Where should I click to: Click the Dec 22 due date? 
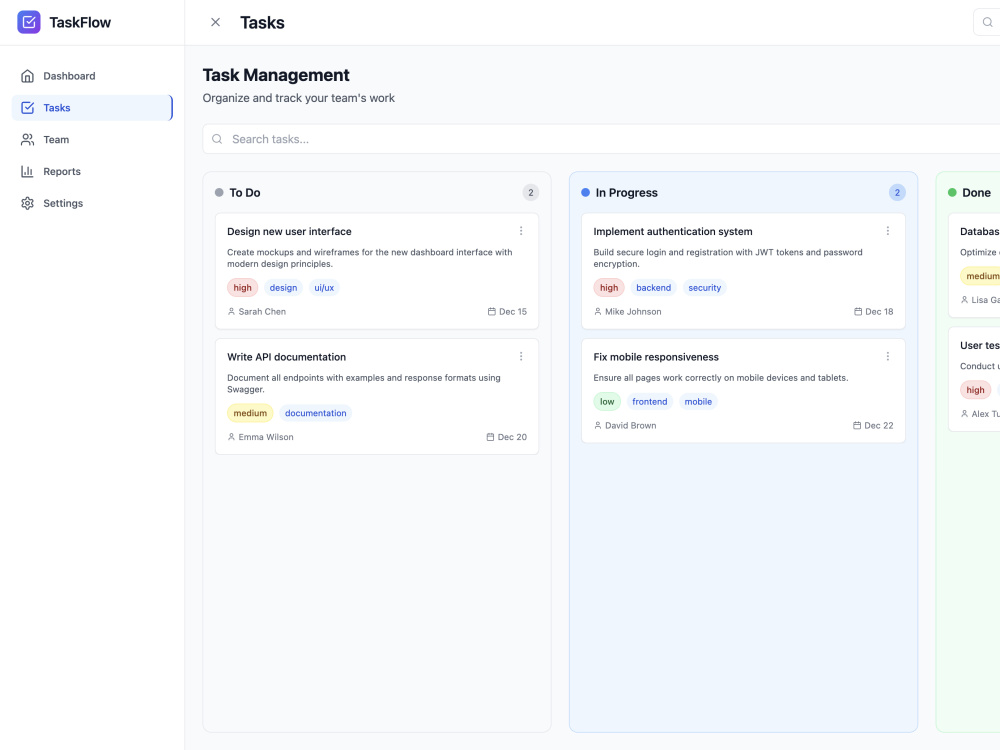click(879, 426)
